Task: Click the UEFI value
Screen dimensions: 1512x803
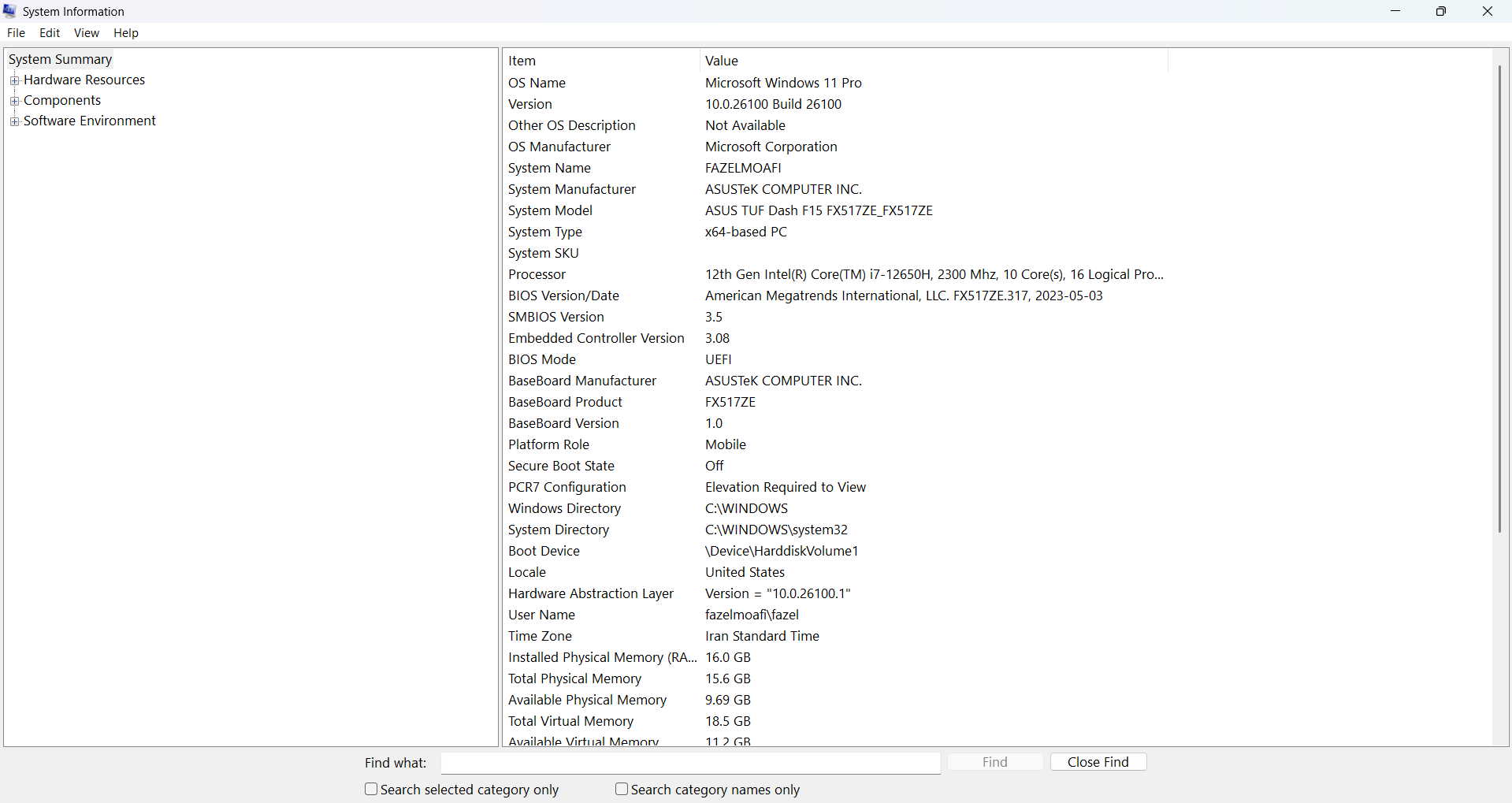Action: [719, 359]
